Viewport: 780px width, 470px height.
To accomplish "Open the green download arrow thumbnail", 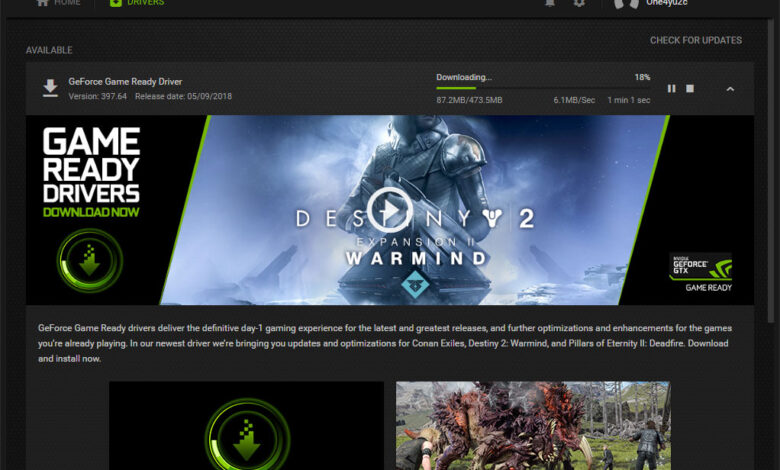I will (246, 425).
